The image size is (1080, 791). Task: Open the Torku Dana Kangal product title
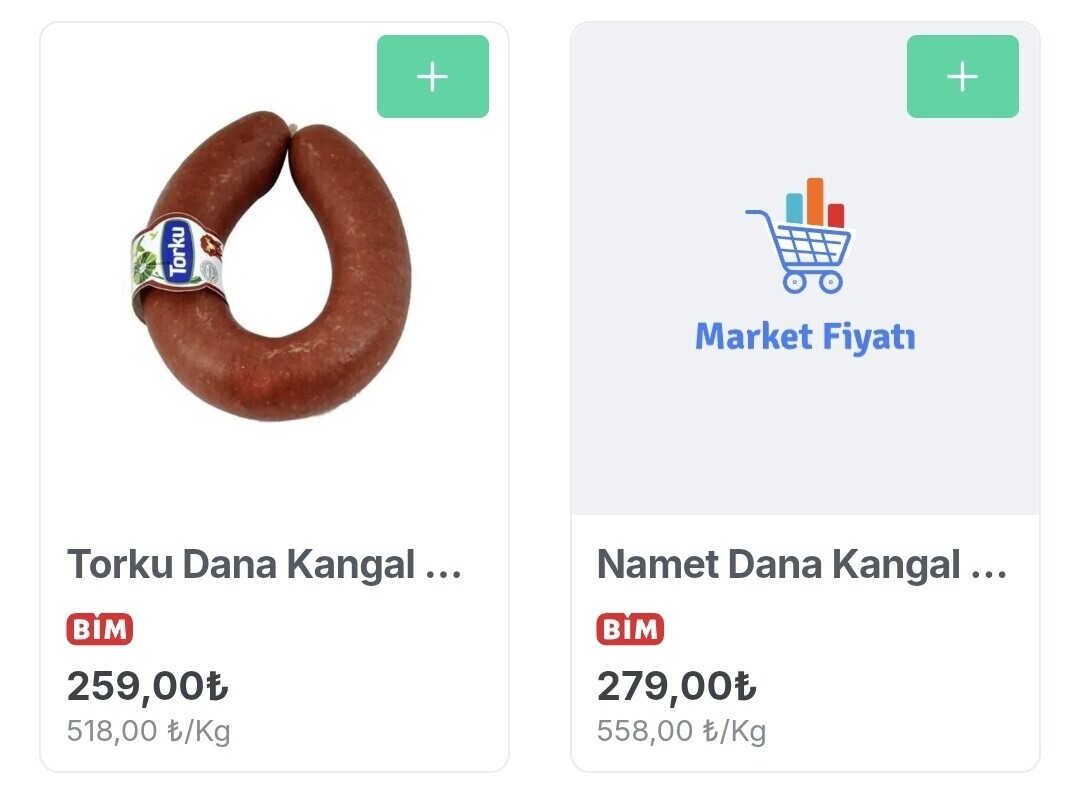coord(240,565)
